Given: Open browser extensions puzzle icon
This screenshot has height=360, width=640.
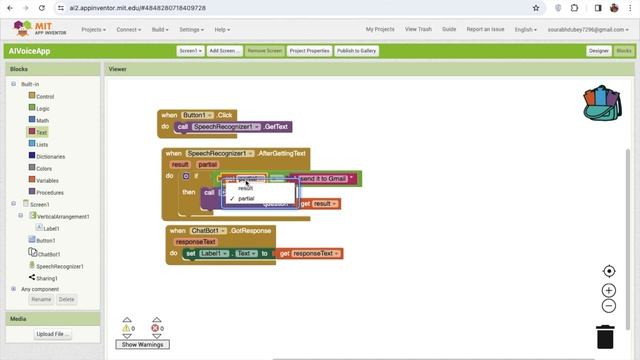Looking at the screenshot, I should (574, 8).
